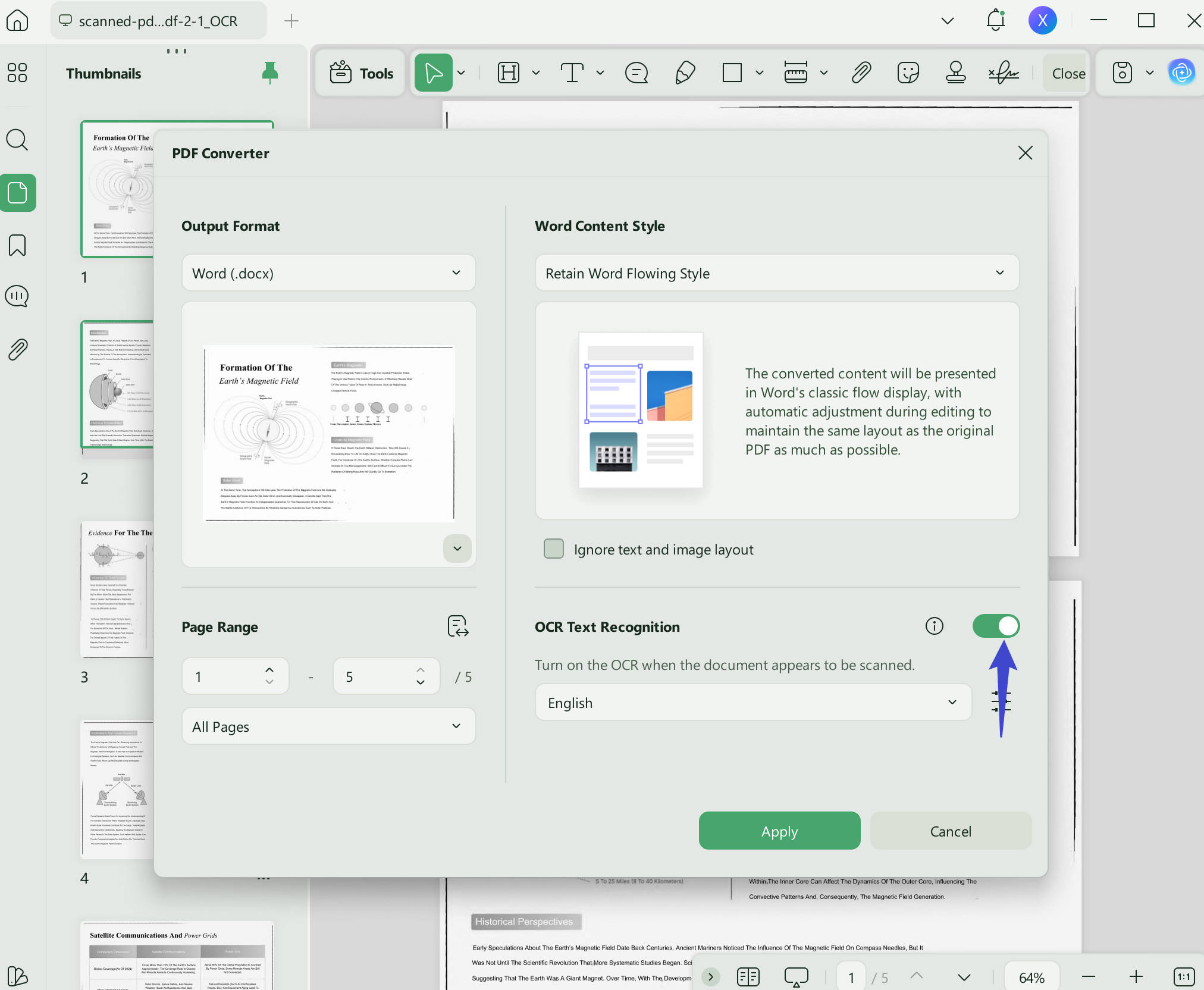Select page 4 thumbnail
The height and width of the screenshot is (990, 1204).
[117, 790]
